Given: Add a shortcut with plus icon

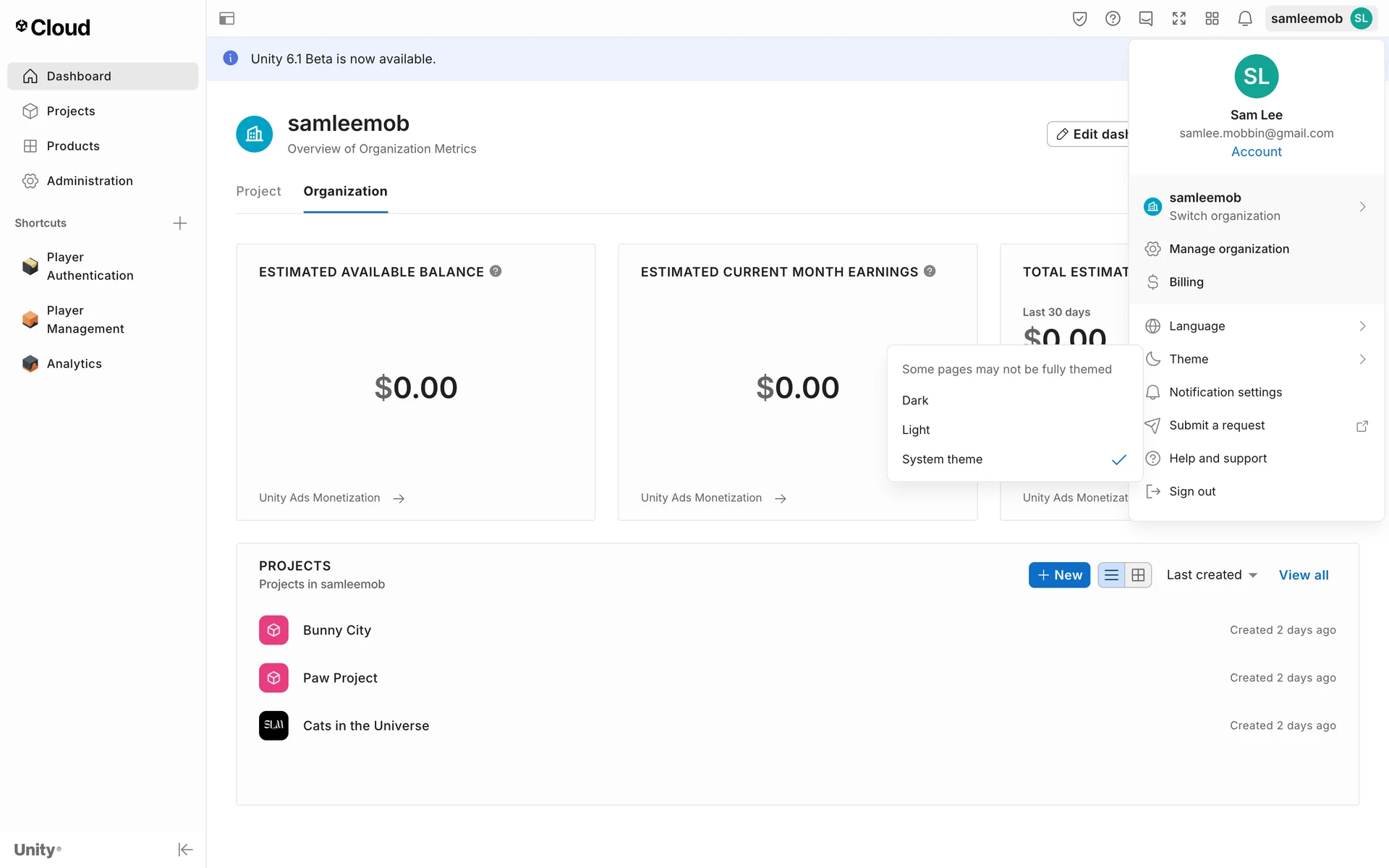Looking at the screenshot, I should pos(180,223).
